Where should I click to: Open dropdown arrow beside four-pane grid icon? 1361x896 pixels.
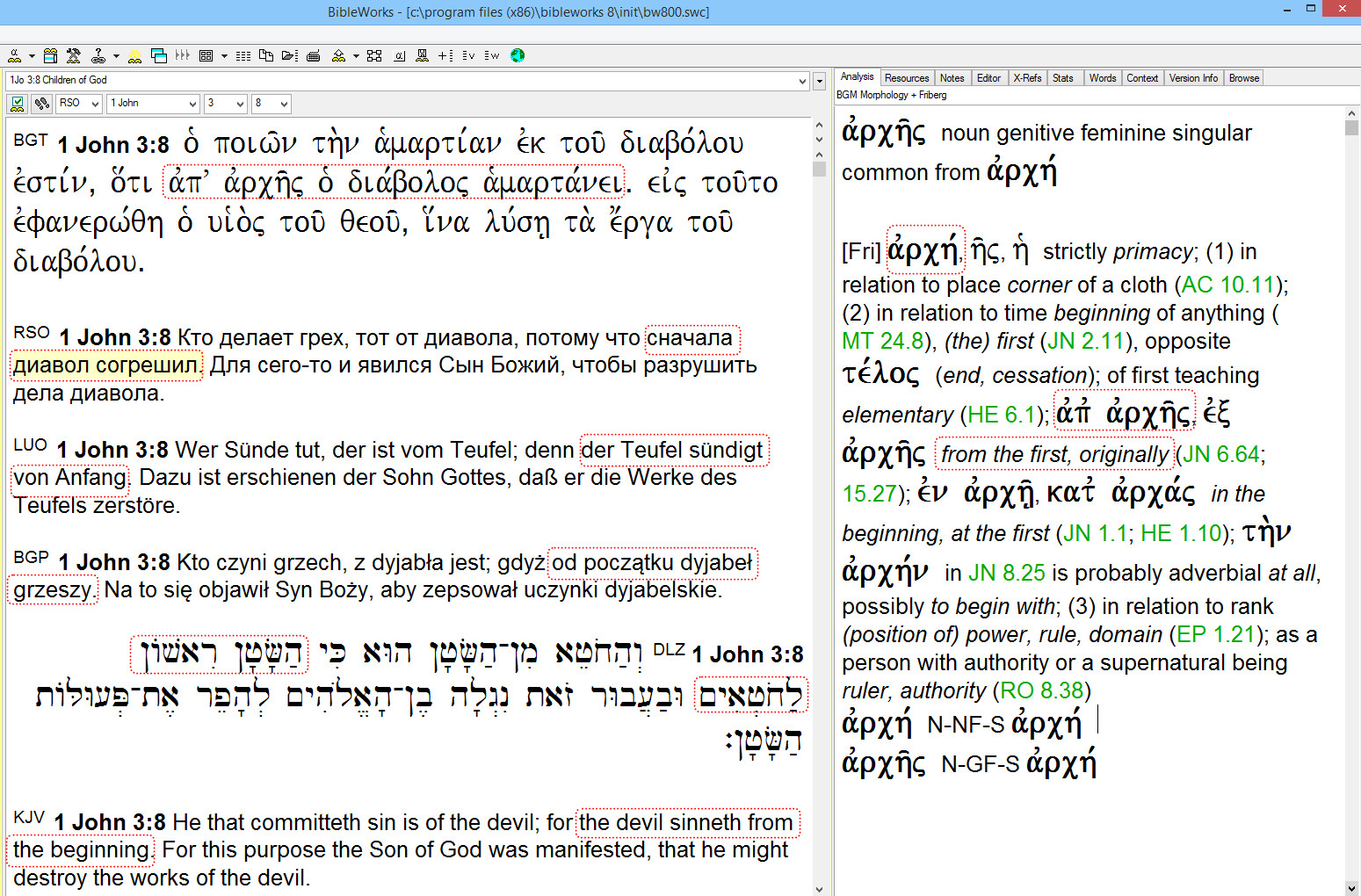point(224,56)
